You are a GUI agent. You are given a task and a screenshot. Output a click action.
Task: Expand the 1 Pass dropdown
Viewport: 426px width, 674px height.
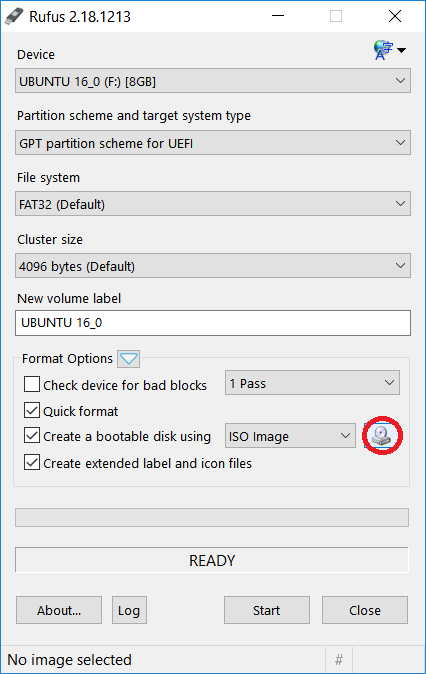pyautogui.click(x=312, y=383)
